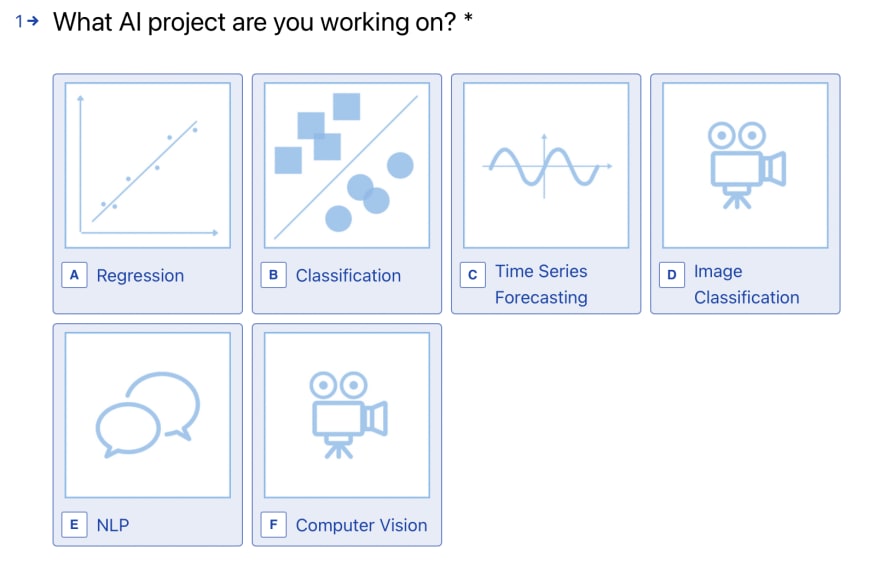Choose the Time Series Forecasting label
This screenshot has height=563, width=880.
541,284
